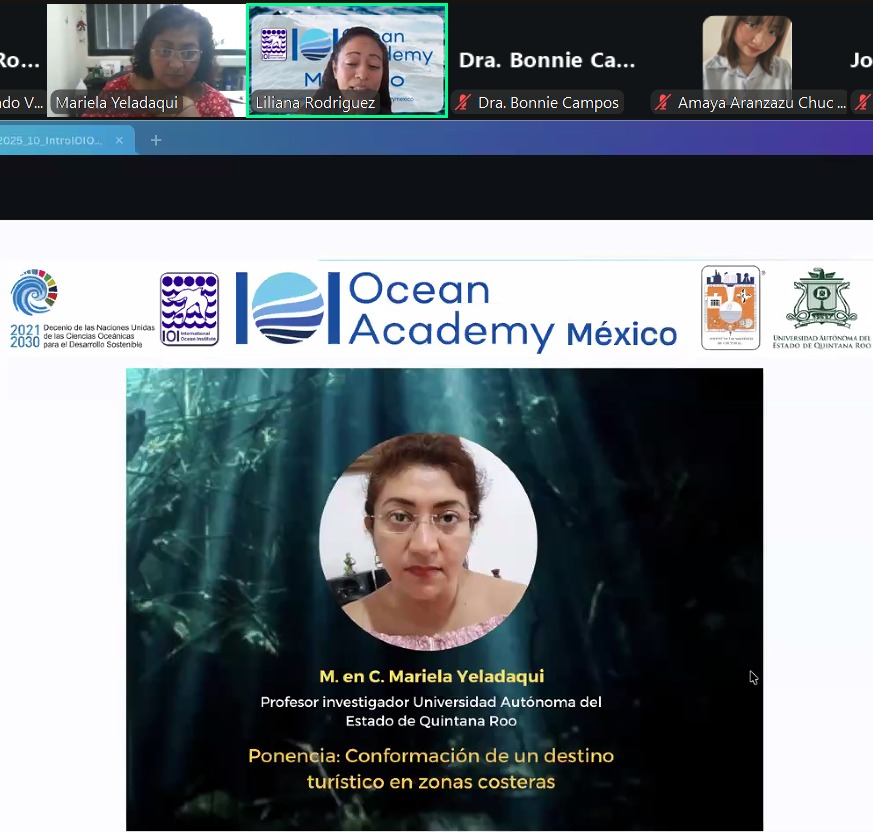Click the 2021-2030 Ocean Decade logo
Viewport: 873px width, 832px height.
[34, 294]
